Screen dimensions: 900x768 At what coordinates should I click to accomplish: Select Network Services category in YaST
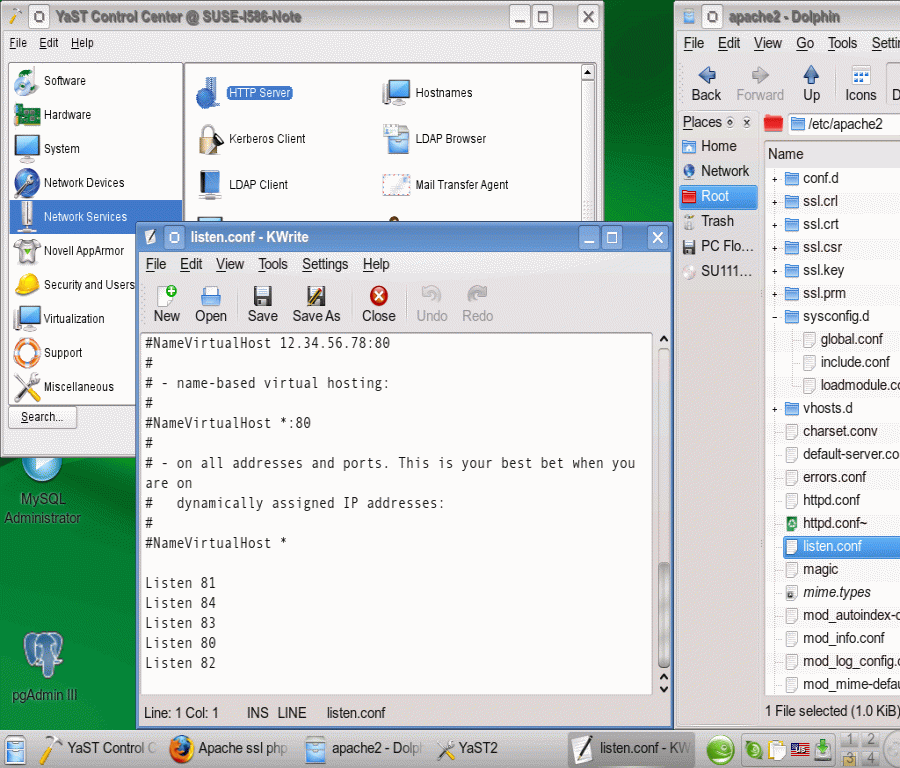coord(71,216)
